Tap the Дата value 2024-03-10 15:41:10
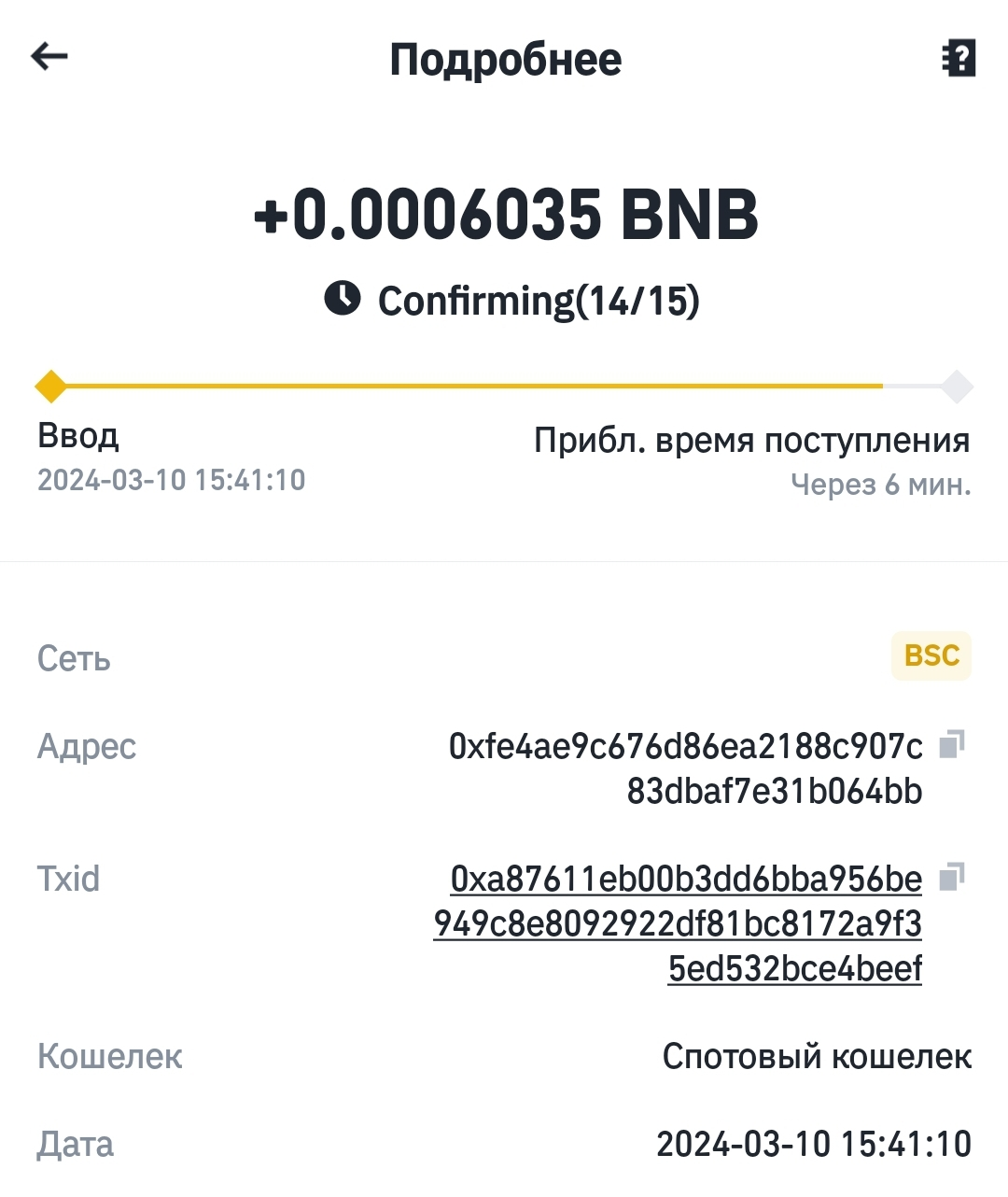The width and height of the screenshot is (1008, 1197). [x=814, y=1144]
